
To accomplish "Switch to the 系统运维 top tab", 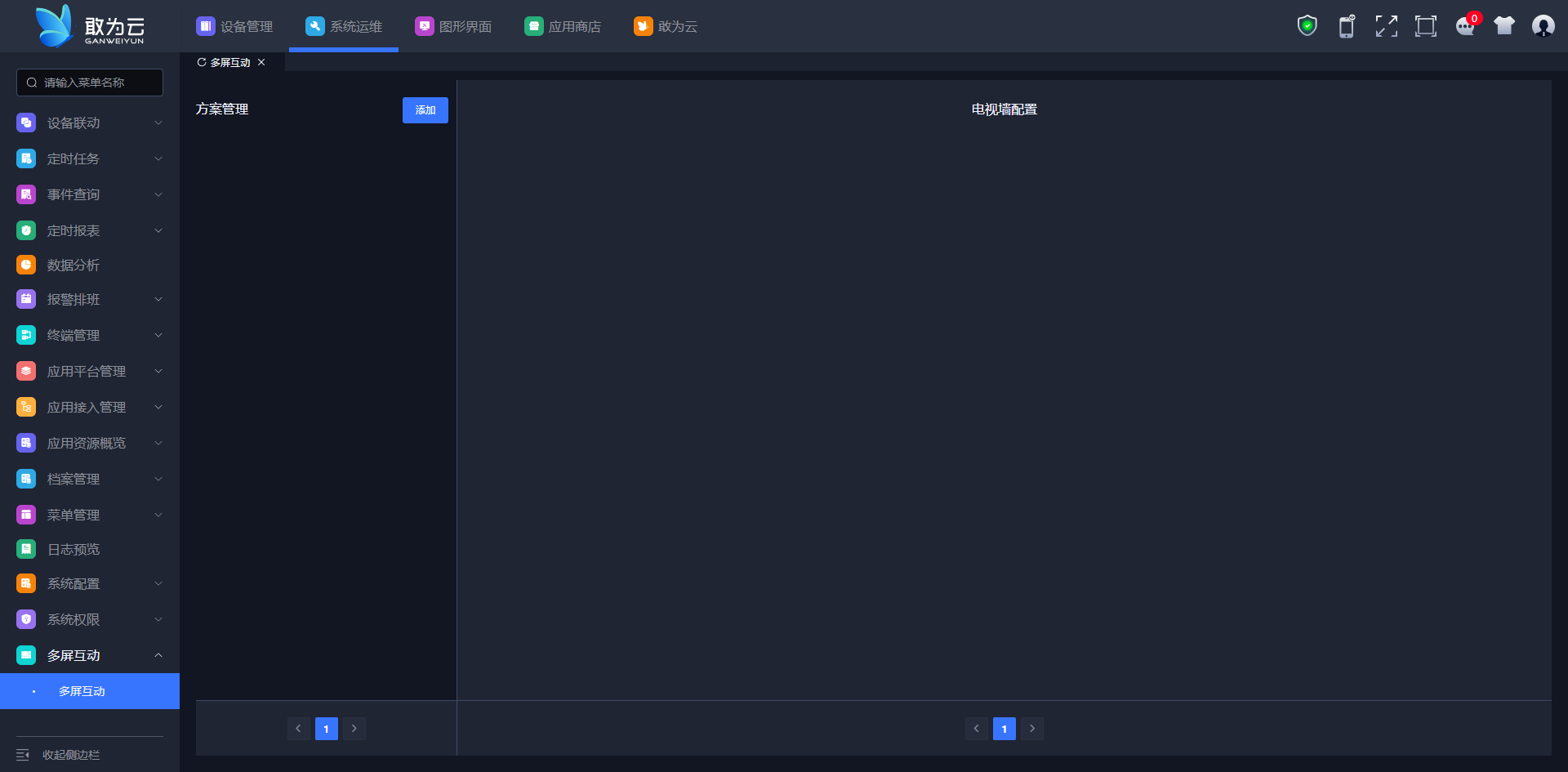I will (x=344, y=26).
